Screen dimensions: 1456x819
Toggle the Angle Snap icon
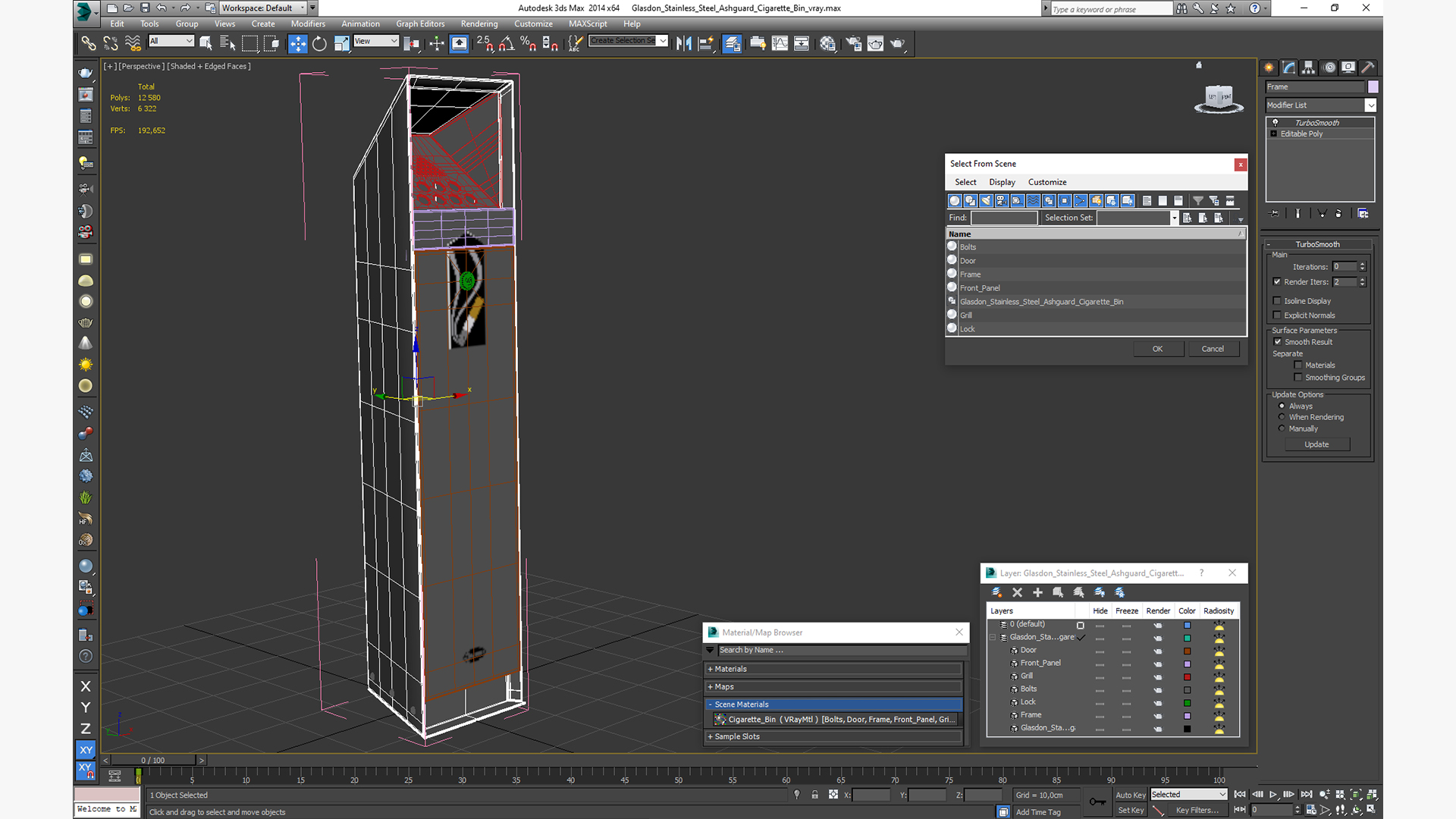[507, 43]
